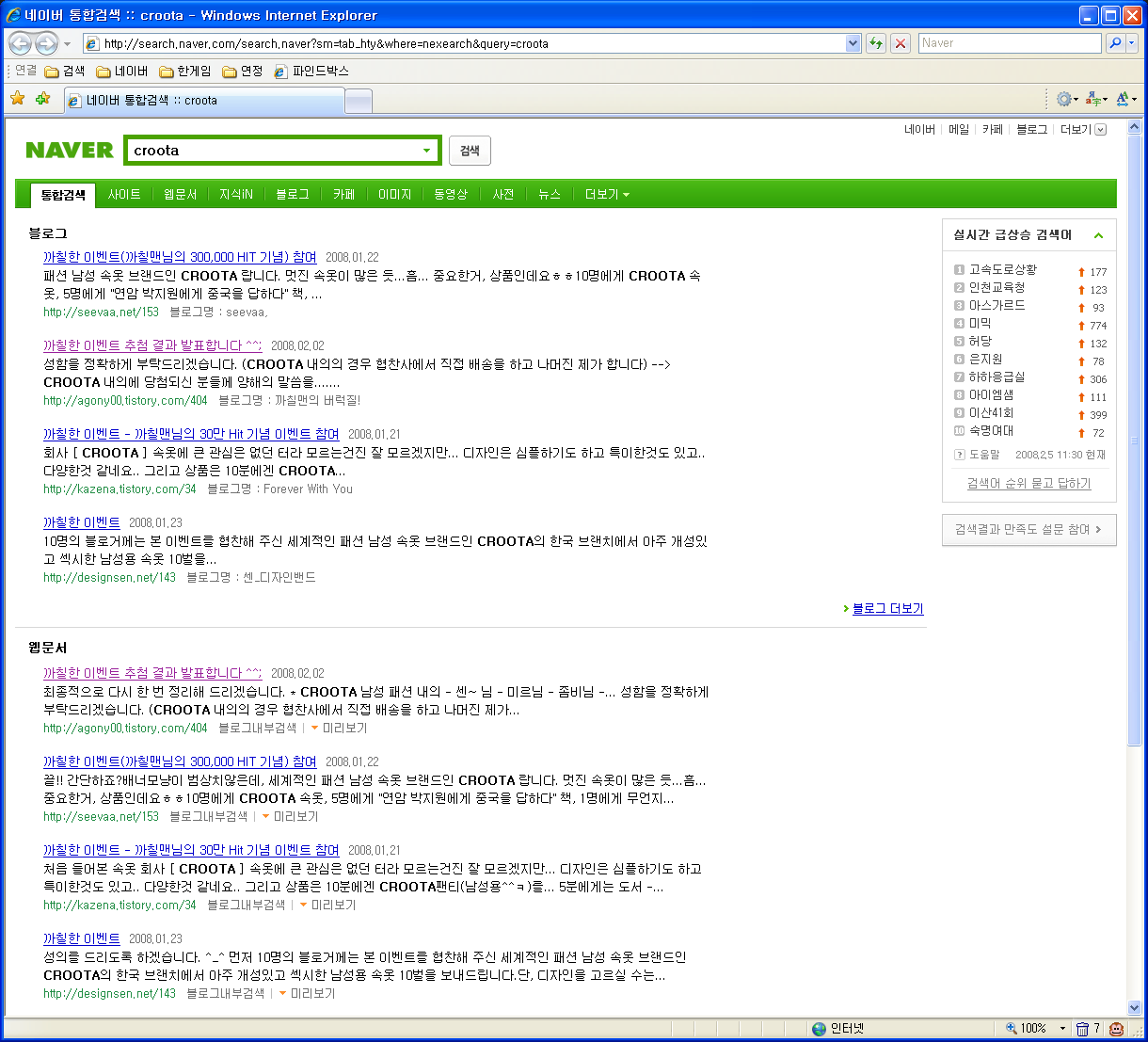Open the recent pages dropdown beside Forward
1148x1042 pixels.
pos(67,44)
